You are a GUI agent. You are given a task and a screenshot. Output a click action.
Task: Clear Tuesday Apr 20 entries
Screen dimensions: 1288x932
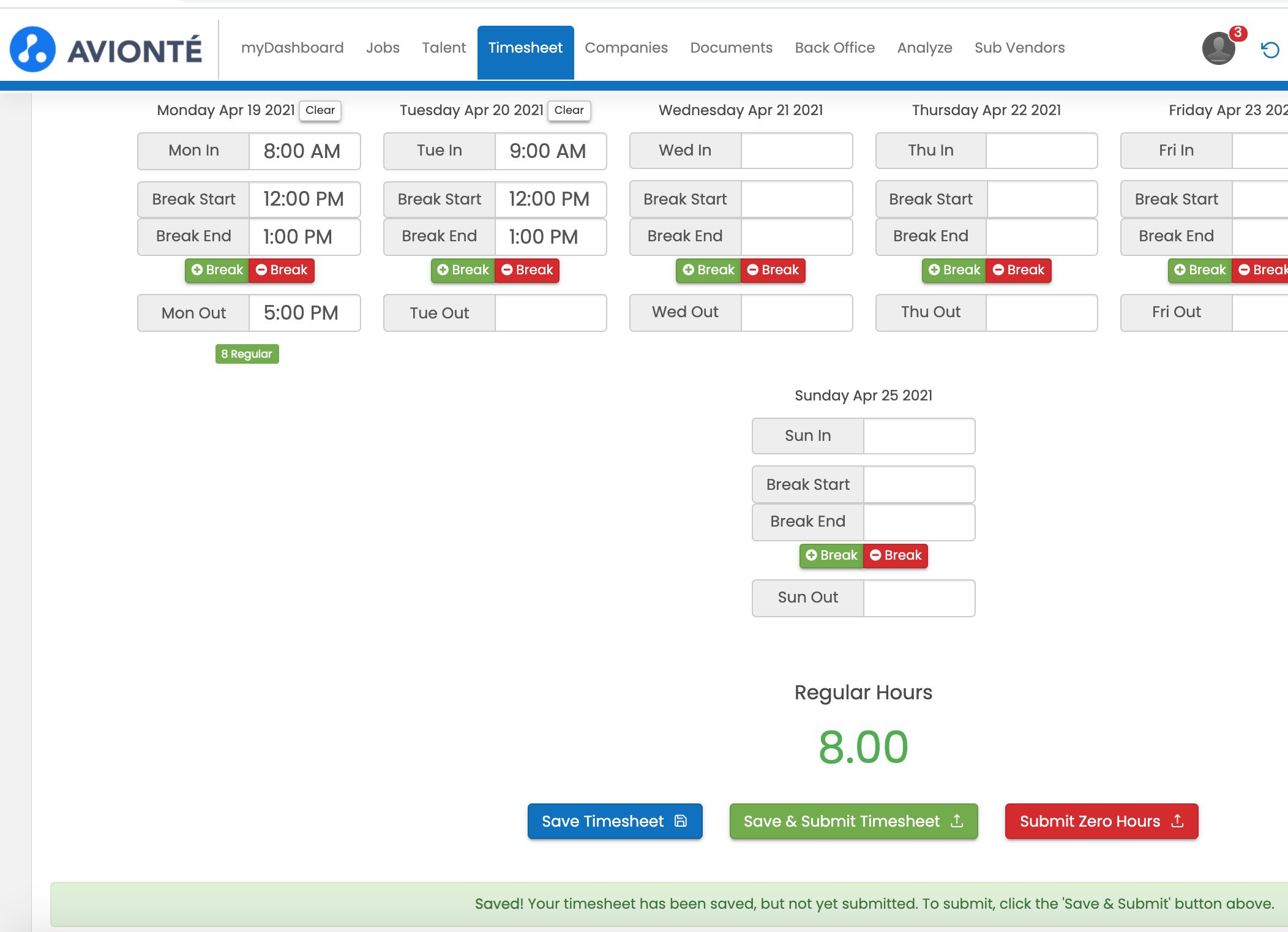tap(569, 110)
